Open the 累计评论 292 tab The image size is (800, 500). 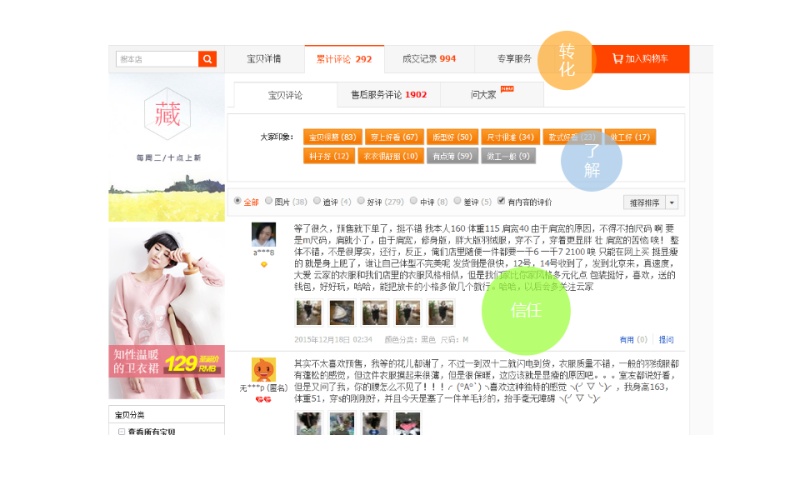pos(344,59)
